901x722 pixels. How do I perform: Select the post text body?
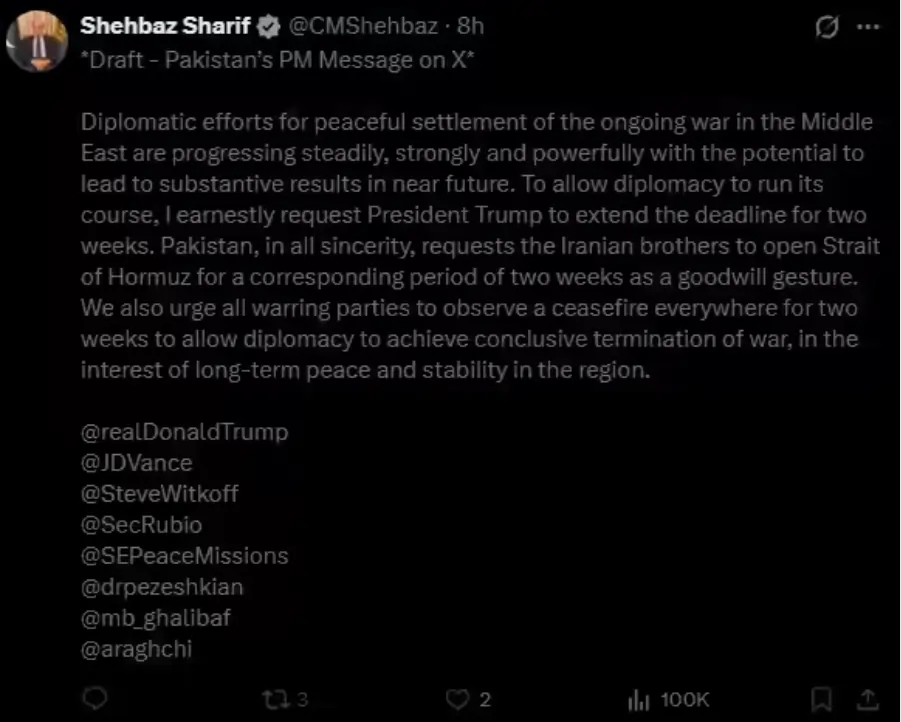tap(470, 245)
